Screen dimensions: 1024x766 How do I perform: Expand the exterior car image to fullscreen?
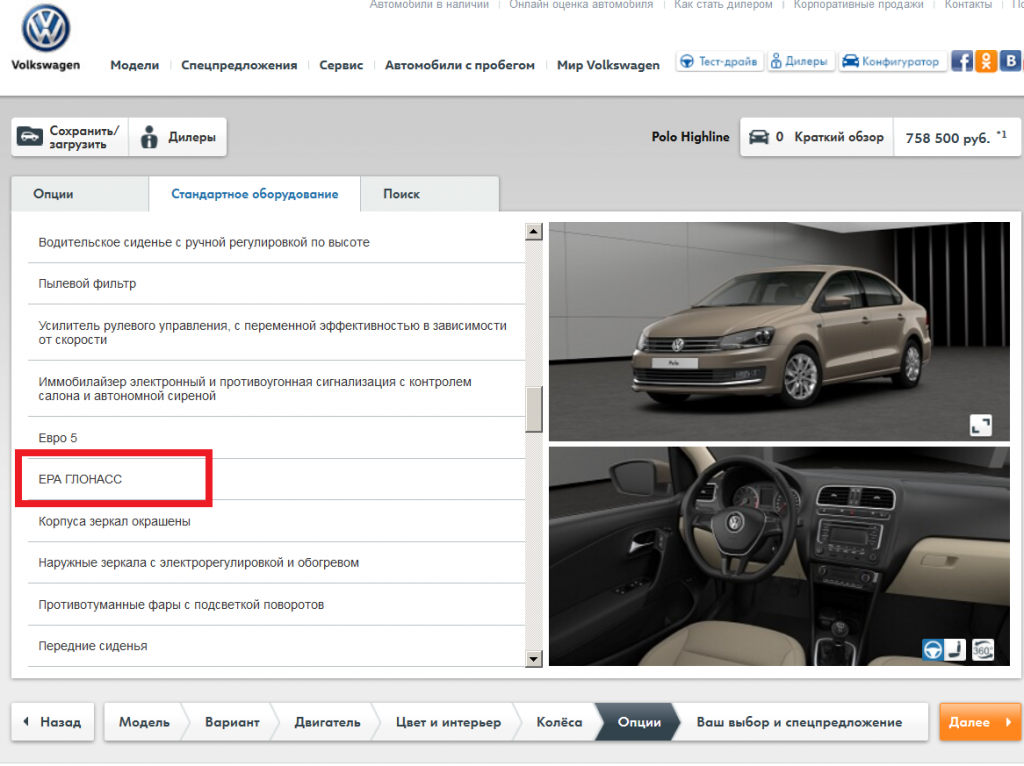tap(980, 425)
